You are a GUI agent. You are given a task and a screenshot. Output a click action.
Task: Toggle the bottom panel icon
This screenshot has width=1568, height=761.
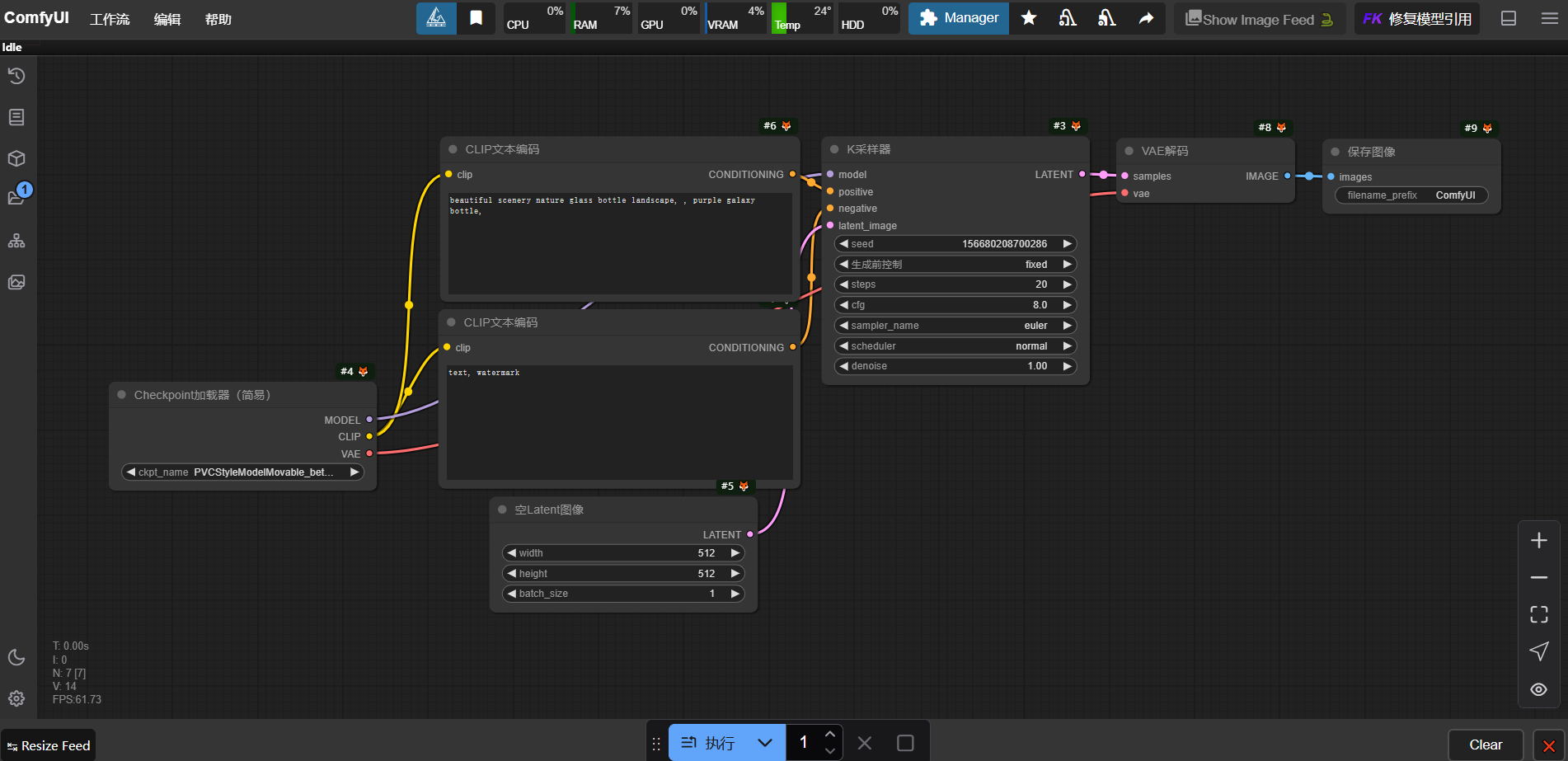[1509, 18]
